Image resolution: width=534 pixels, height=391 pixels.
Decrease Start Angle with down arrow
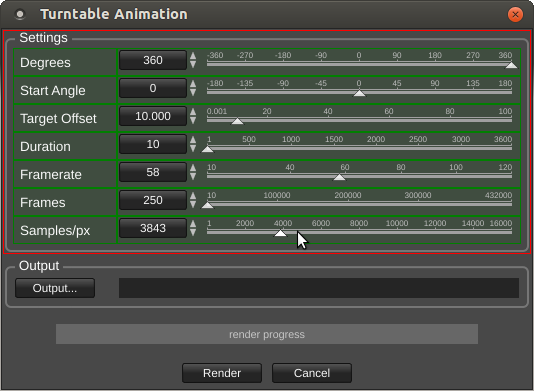[193, 92]
